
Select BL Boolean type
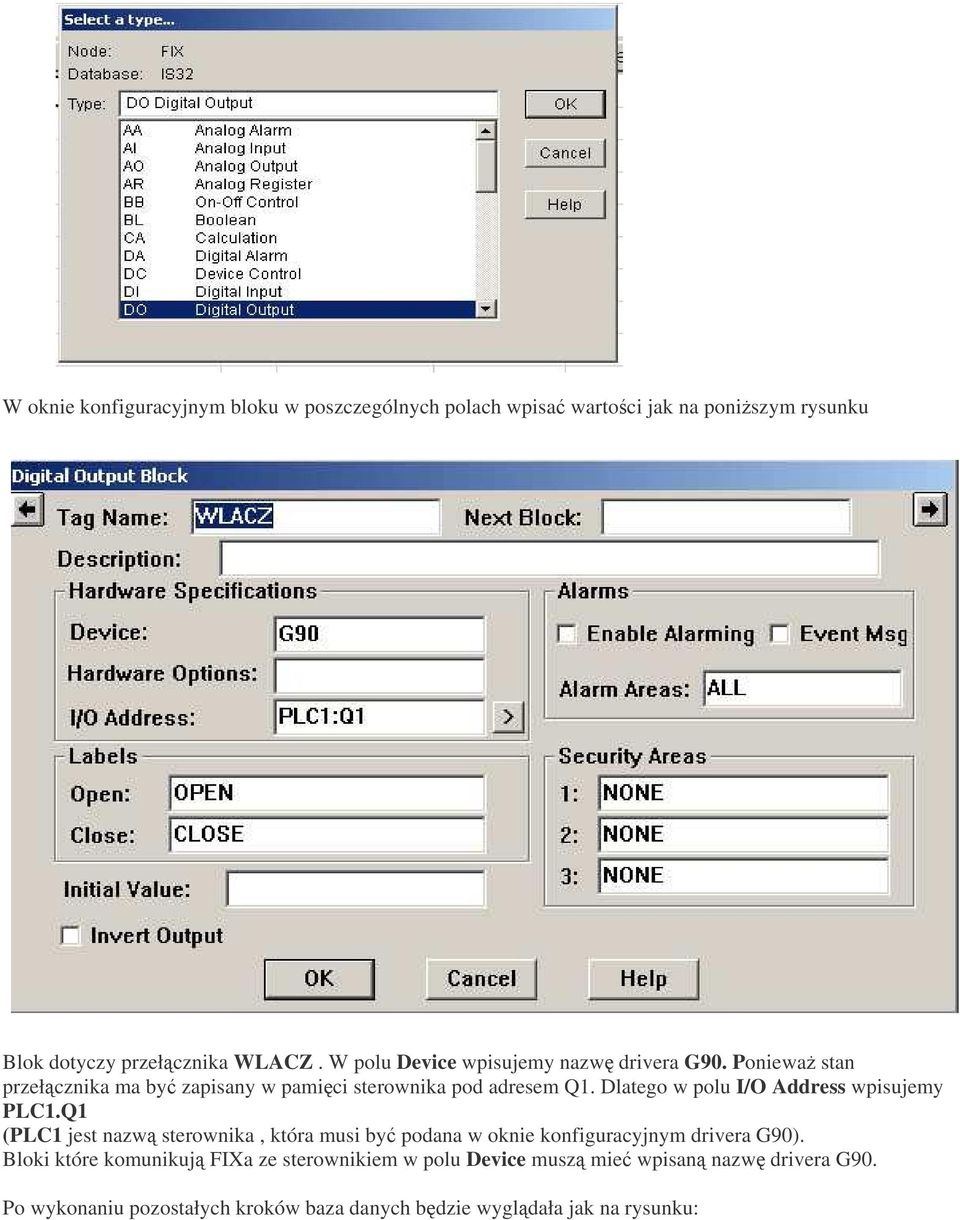tap(297, 220)
